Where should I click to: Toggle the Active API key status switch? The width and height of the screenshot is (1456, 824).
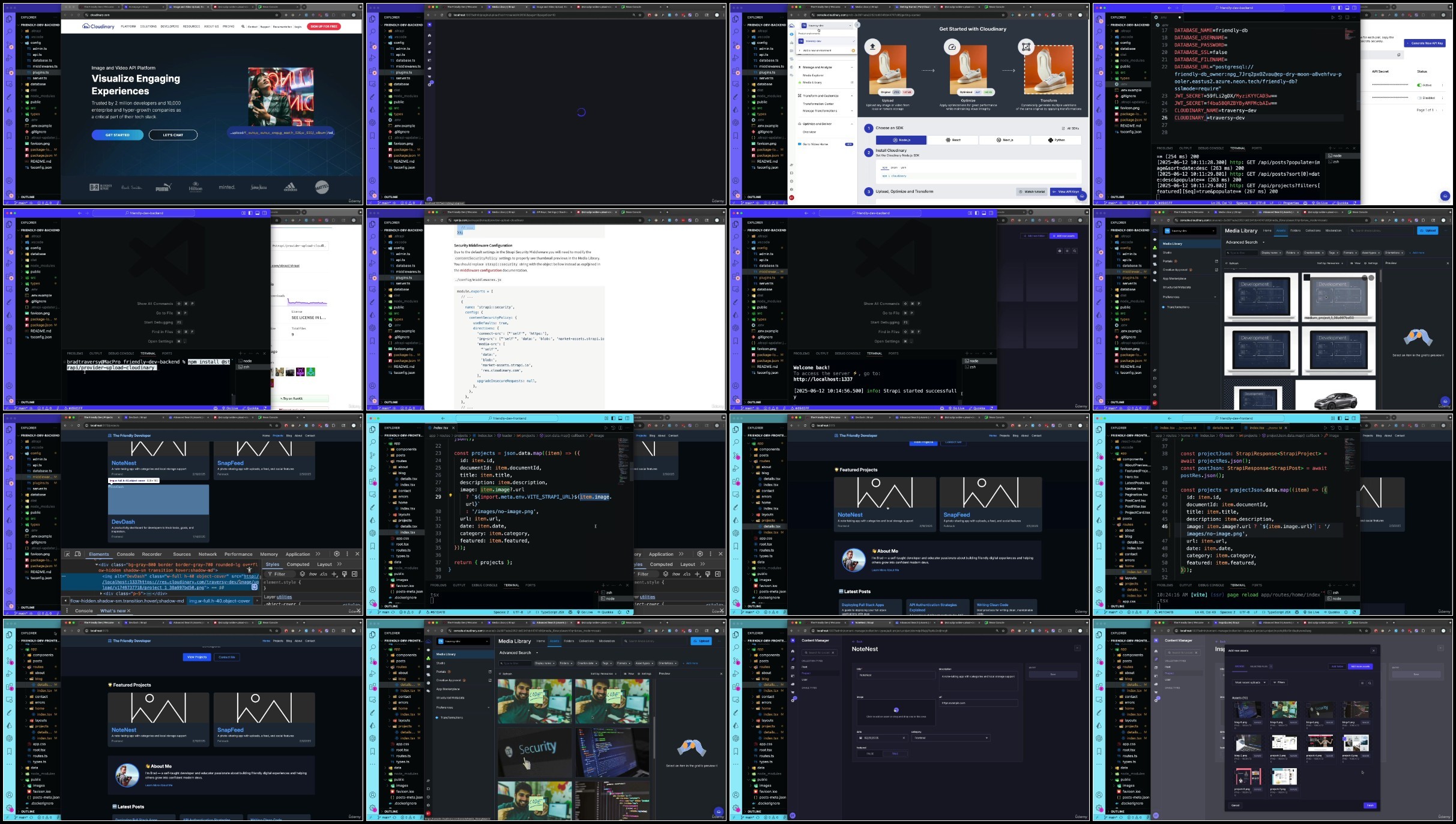pos(1421,85)
